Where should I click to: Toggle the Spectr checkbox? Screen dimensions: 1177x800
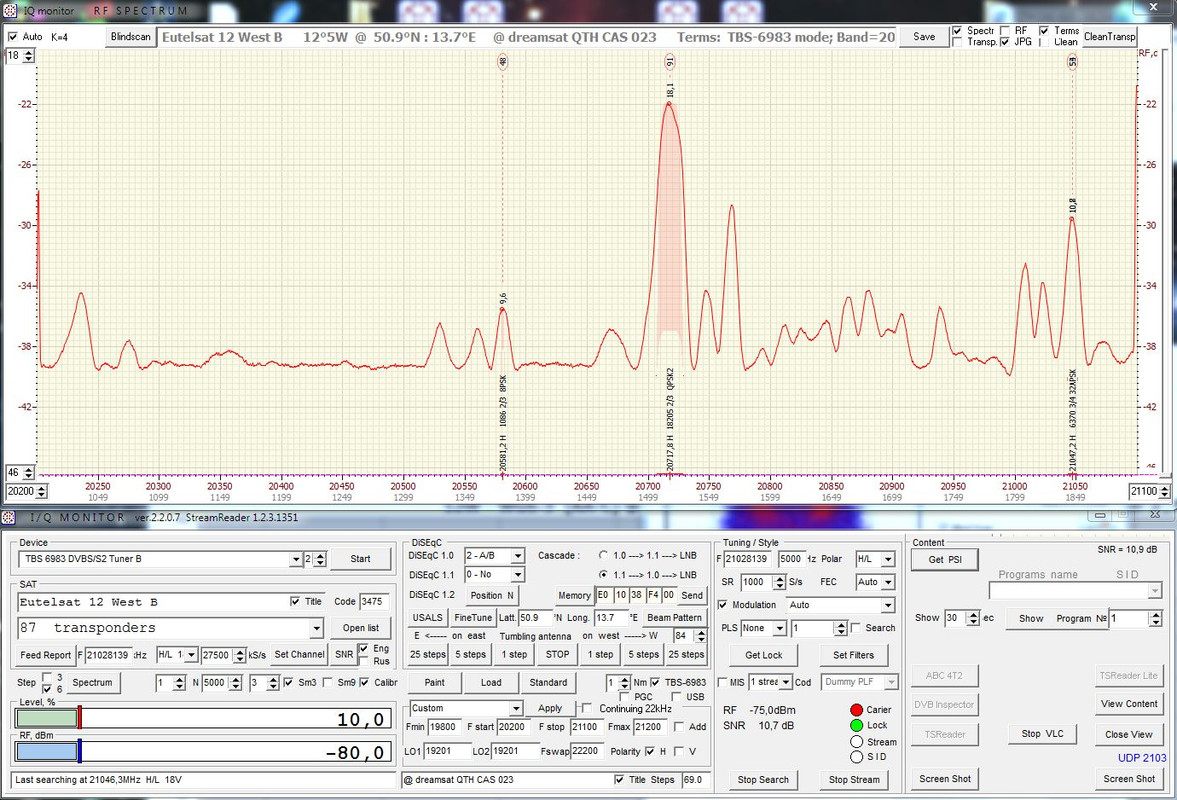(x=957, y=31)
